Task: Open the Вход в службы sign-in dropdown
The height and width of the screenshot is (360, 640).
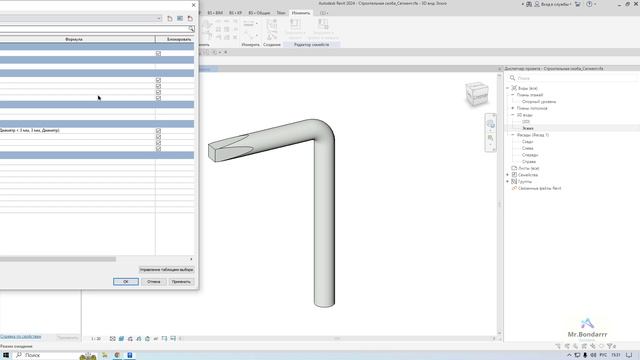Action: (553, 4)
